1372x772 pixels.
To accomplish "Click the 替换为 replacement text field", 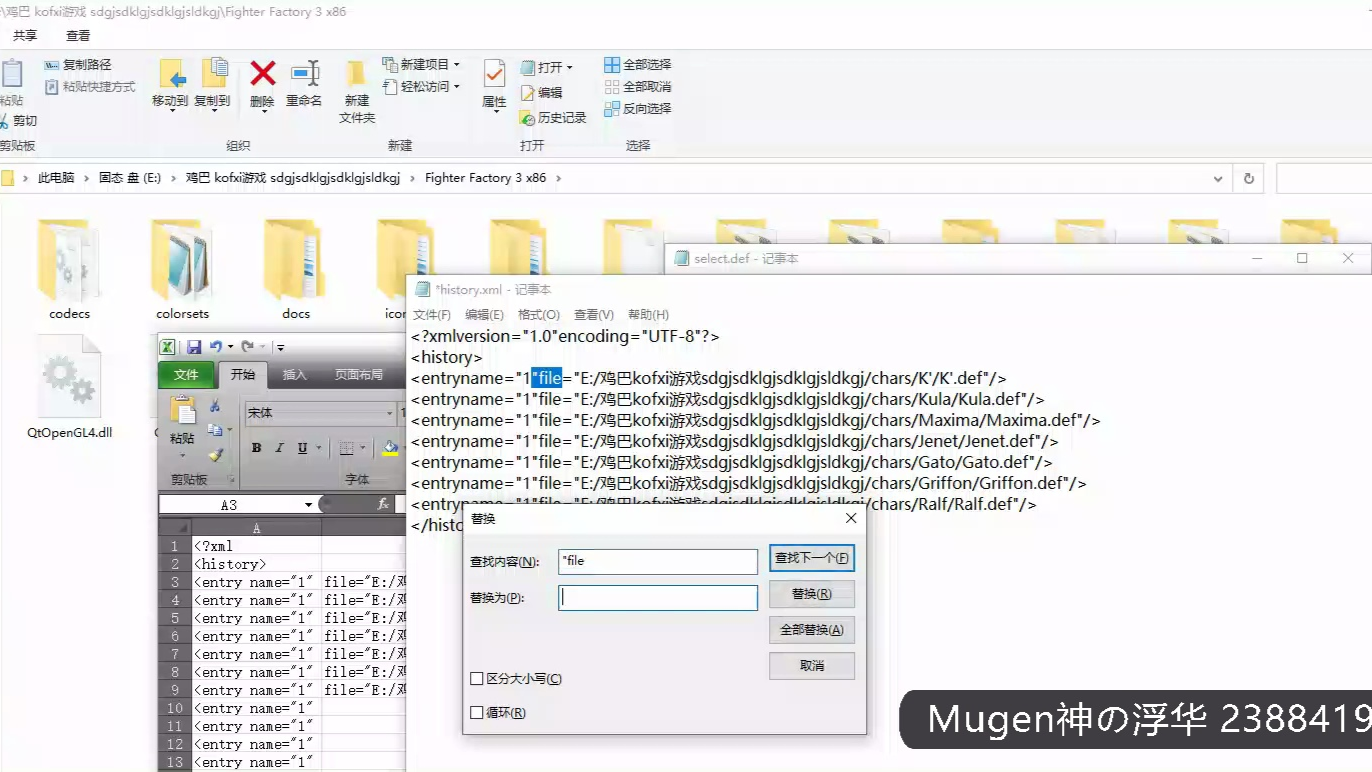I will (657, 597).
